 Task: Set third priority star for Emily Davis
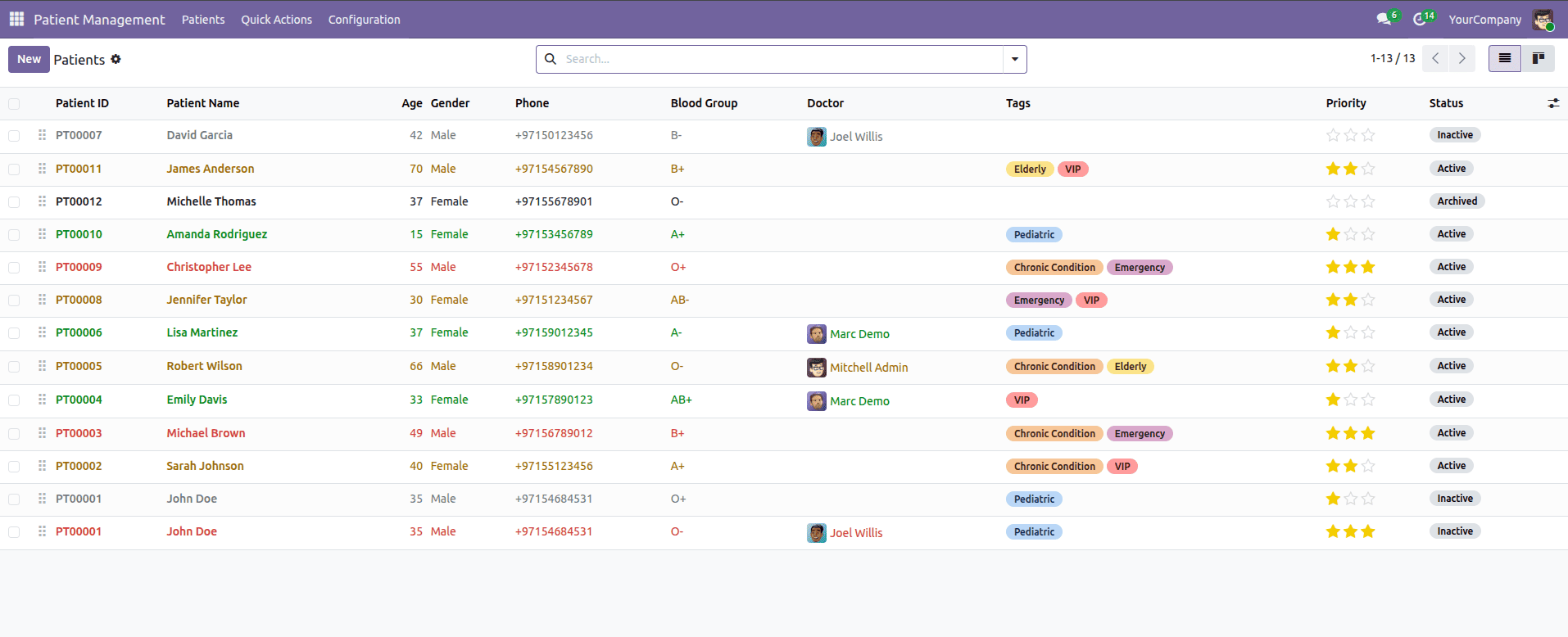(x=1368, y=400)
